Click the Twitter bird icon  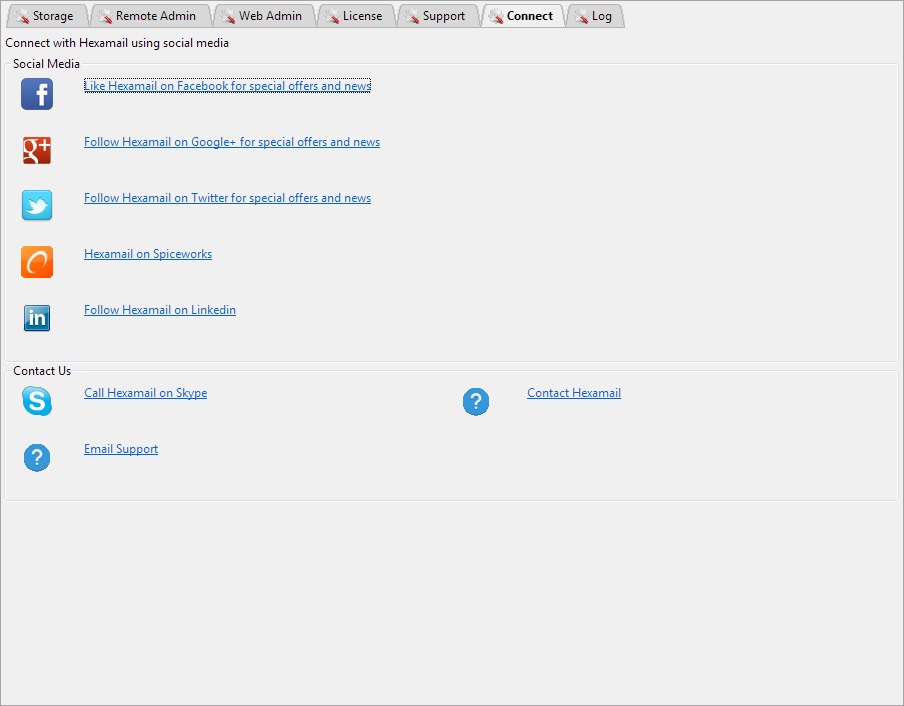[x=37, y=206]
